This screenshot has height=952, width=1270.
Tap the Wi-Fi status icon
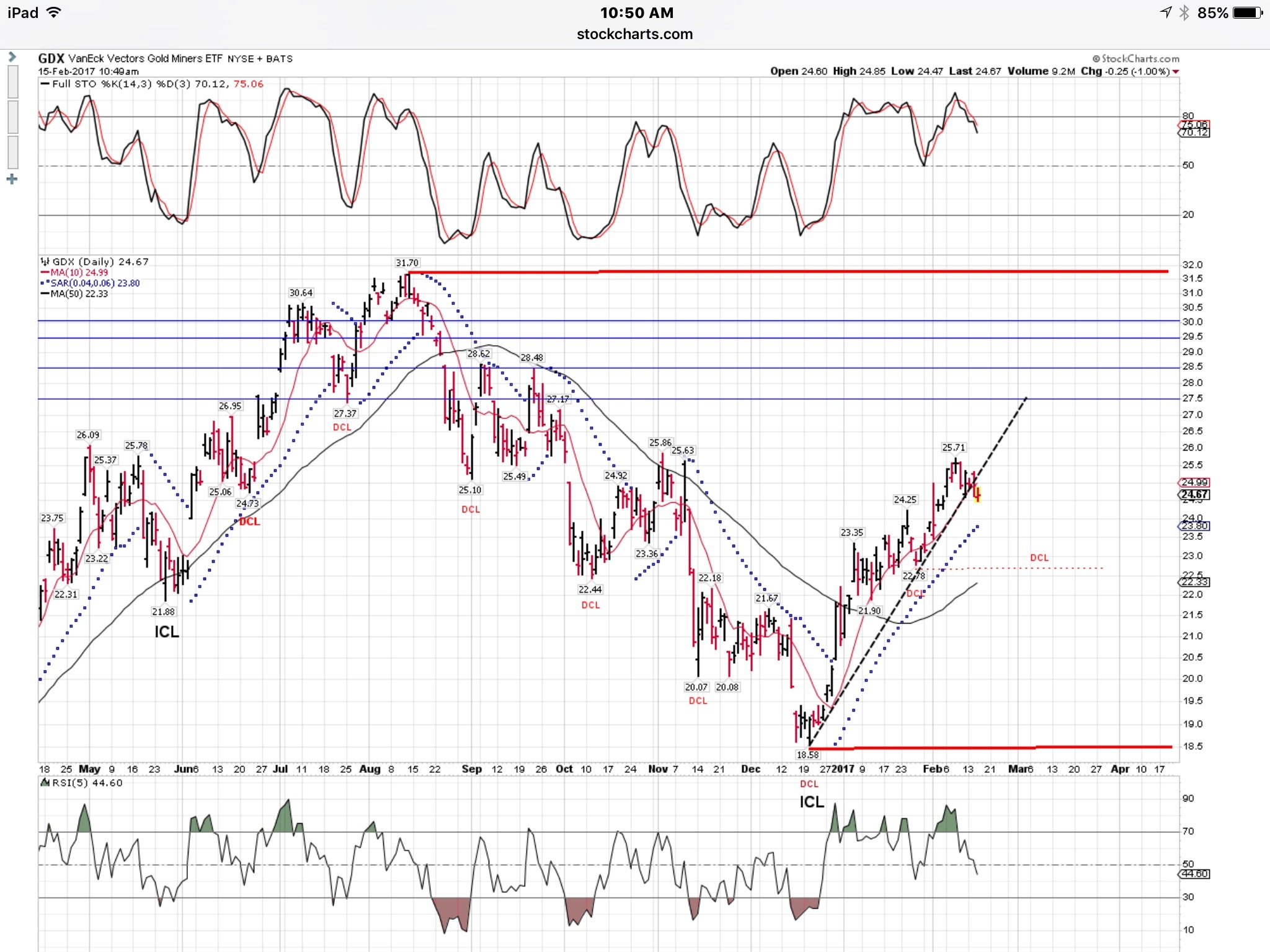click(55, 12)
